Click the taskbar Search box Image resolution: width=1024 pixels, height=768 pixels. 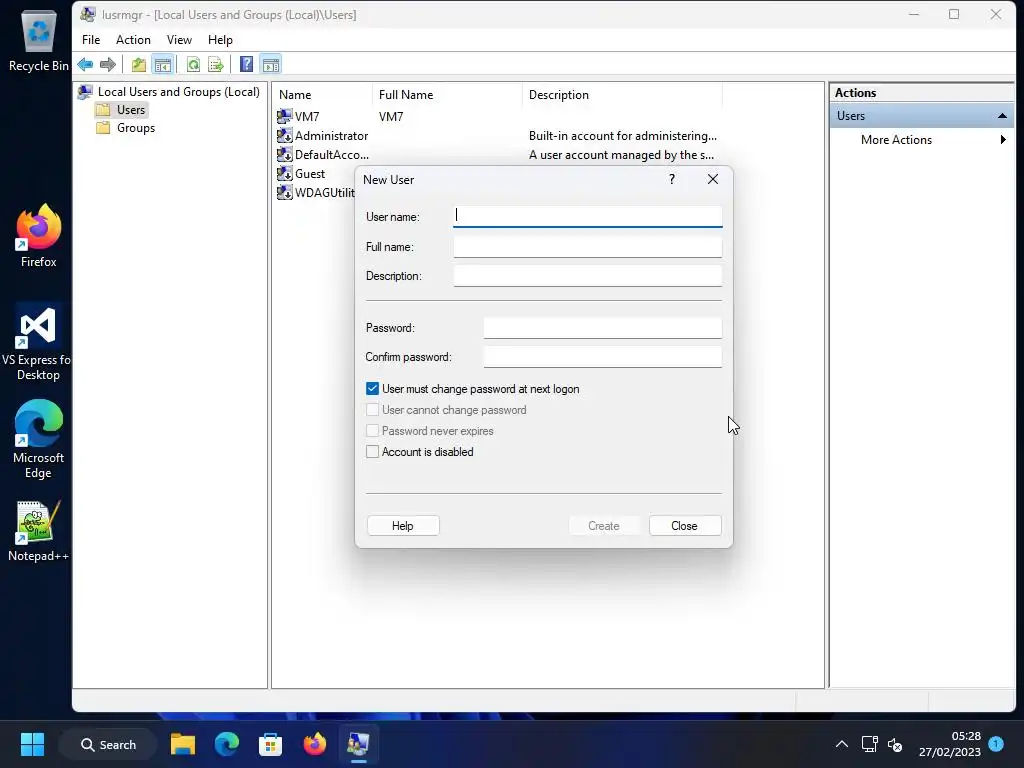tap(108, 744)
